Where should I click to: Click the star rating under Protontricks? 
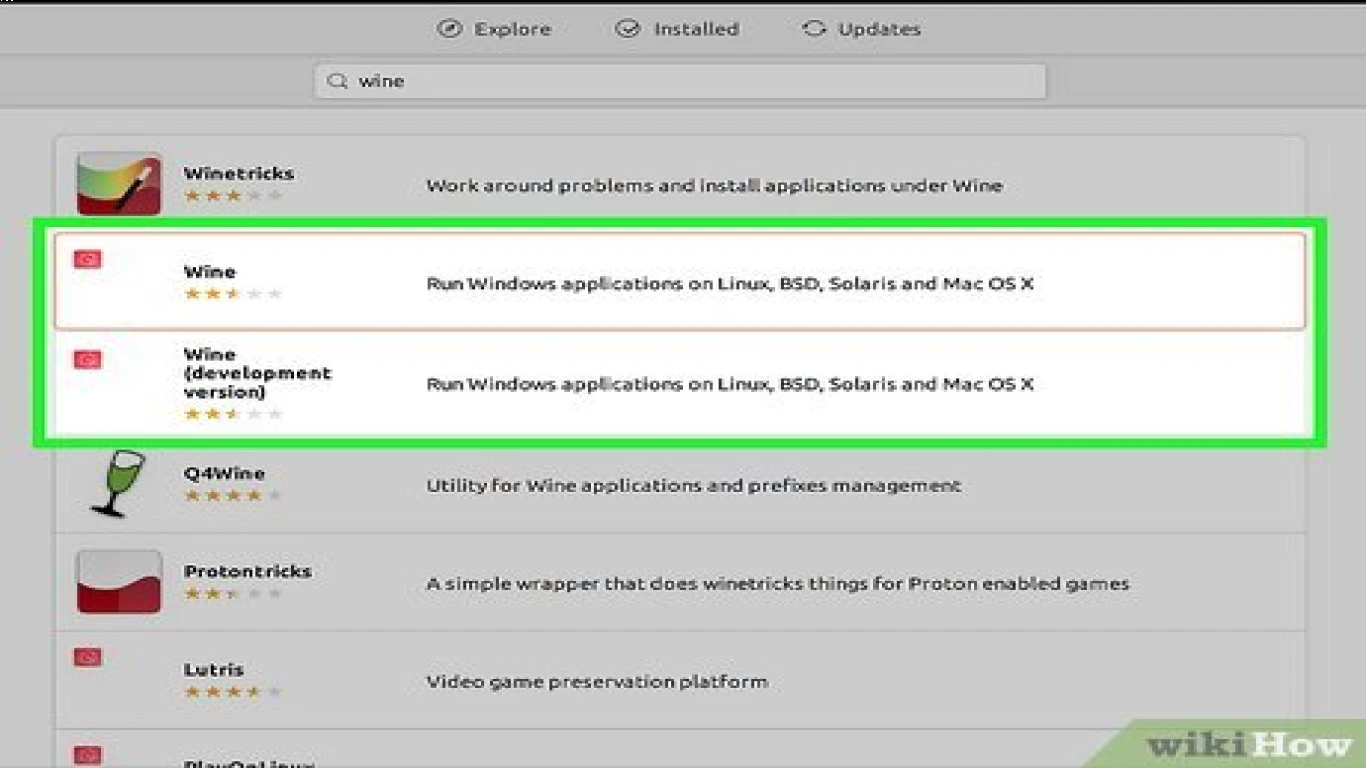point(233,593)
